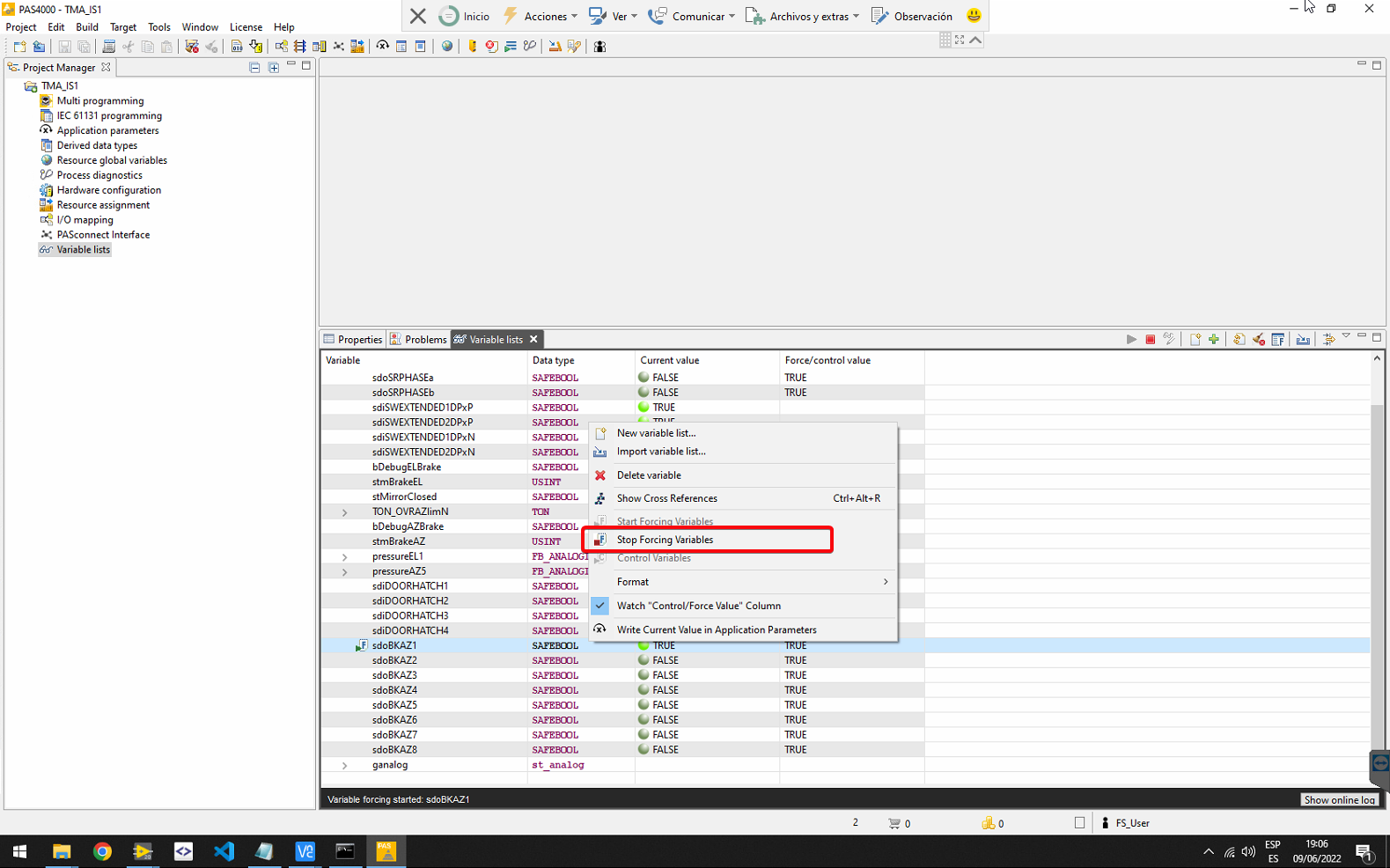This screenshot has width=1390, height=868.
Task: Click the refresh variable list icon
Action: point(1239,339)
